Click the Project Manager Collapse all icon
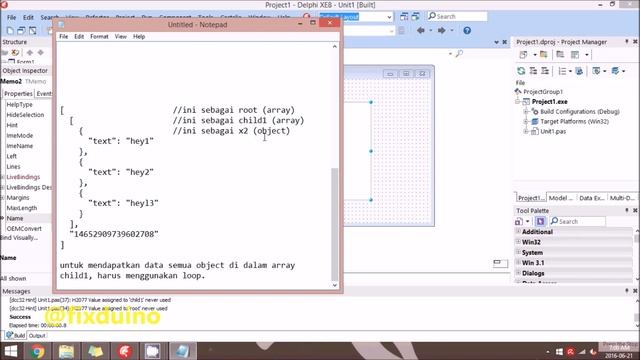This screenshot has height=360, width=640. pos(544,71)
